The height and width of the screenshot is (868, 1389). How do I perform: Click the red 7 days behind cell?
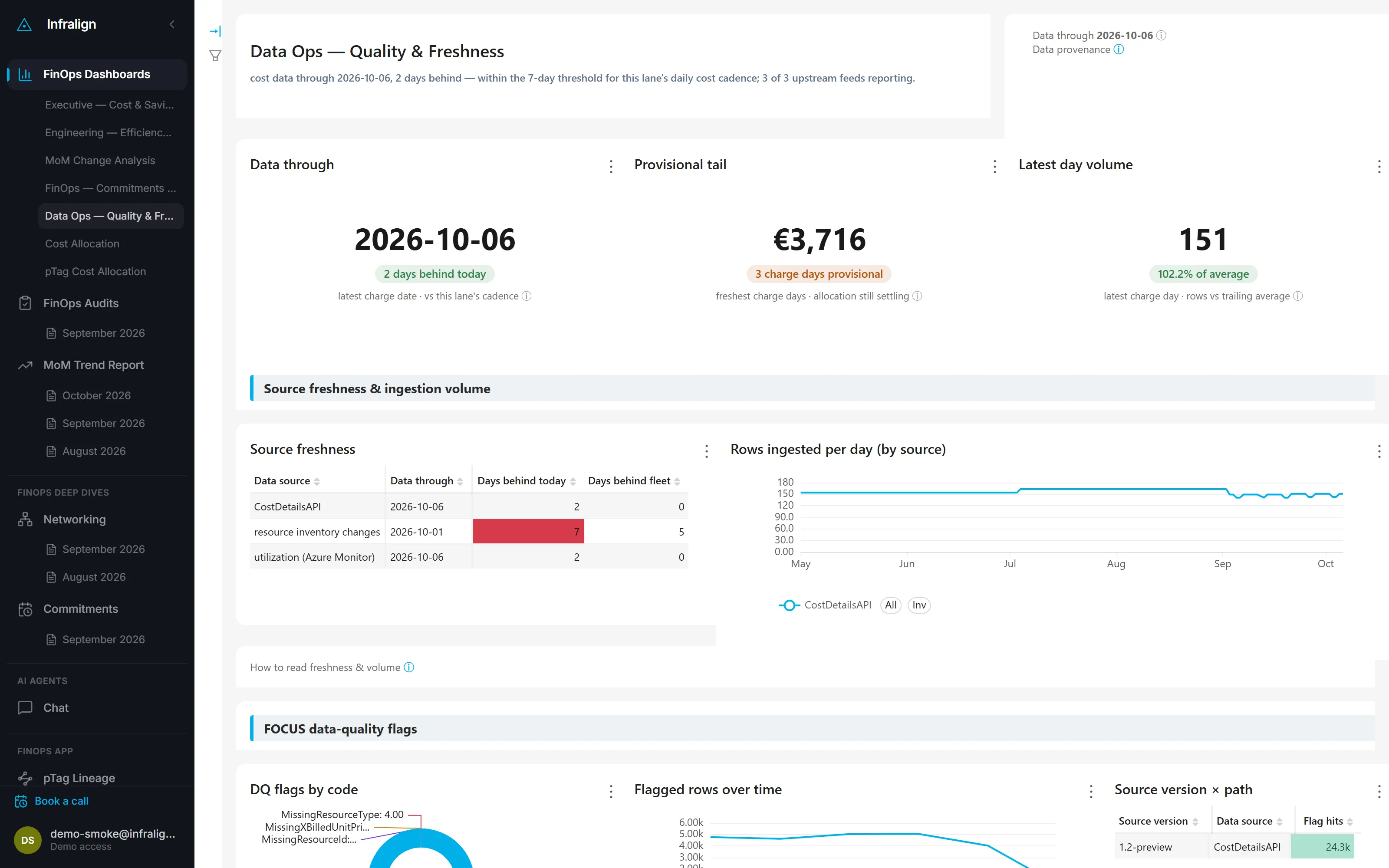(x=528, y=532)
